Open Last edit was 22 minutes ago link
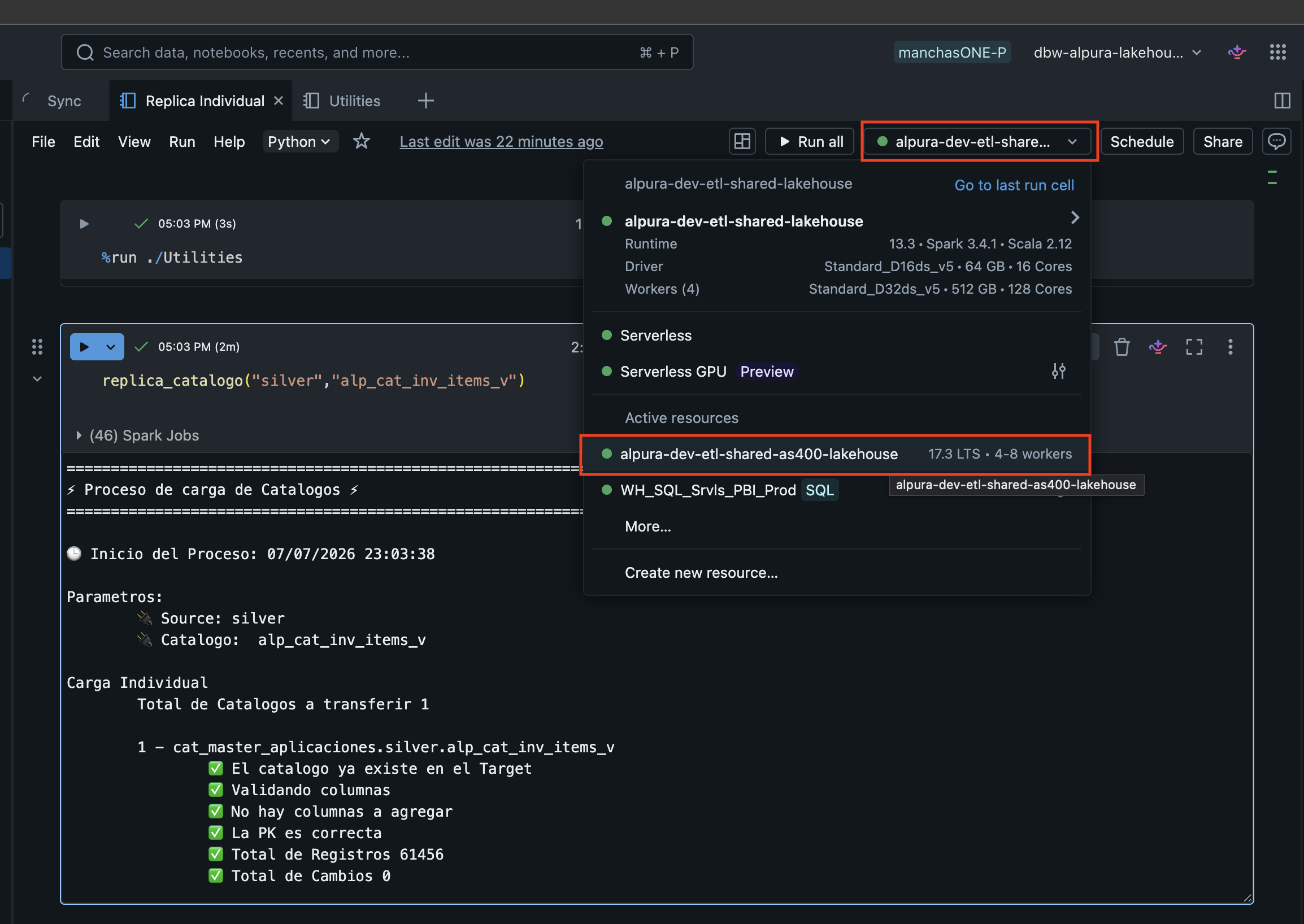Screen dimensions: 1304x924 [x=502, y=141]
